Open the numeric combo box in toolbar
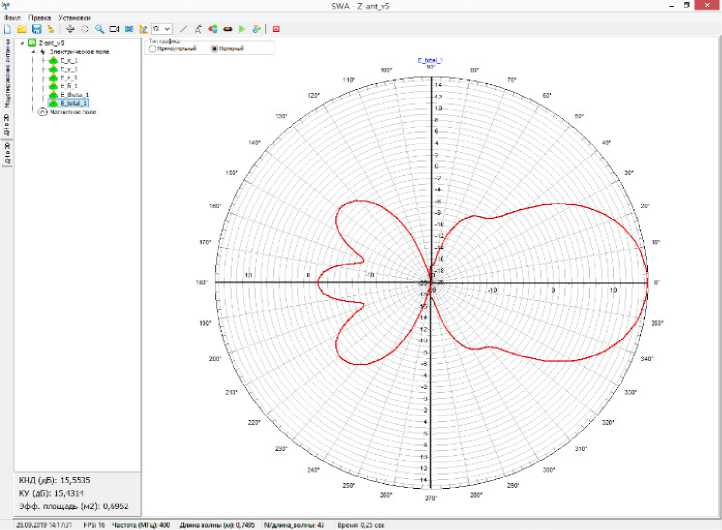 click(166, 29)
